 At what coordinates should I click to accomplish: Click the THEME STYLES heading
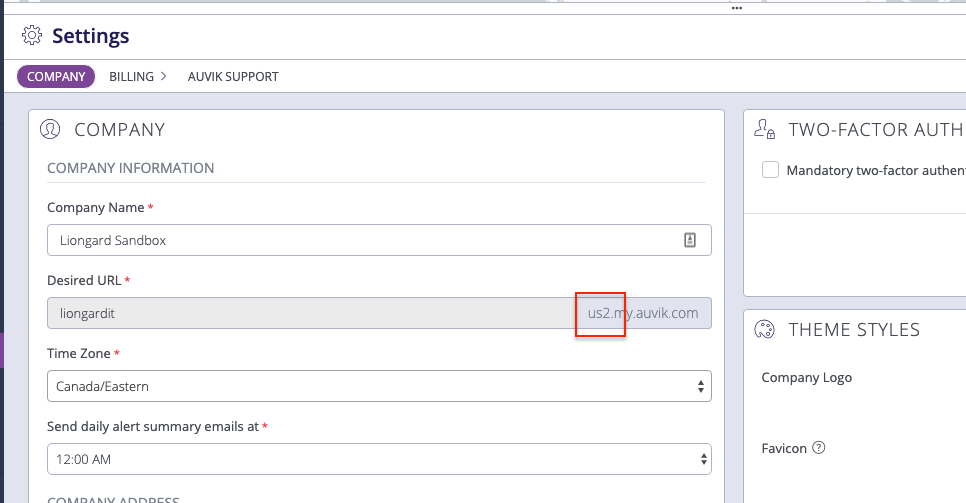pos(854,330)
